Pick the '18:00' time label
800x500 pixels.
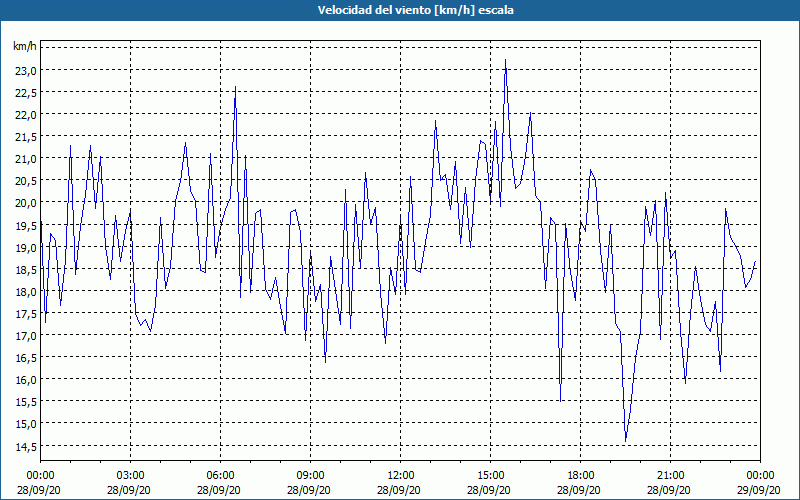[x=580, y=476]
